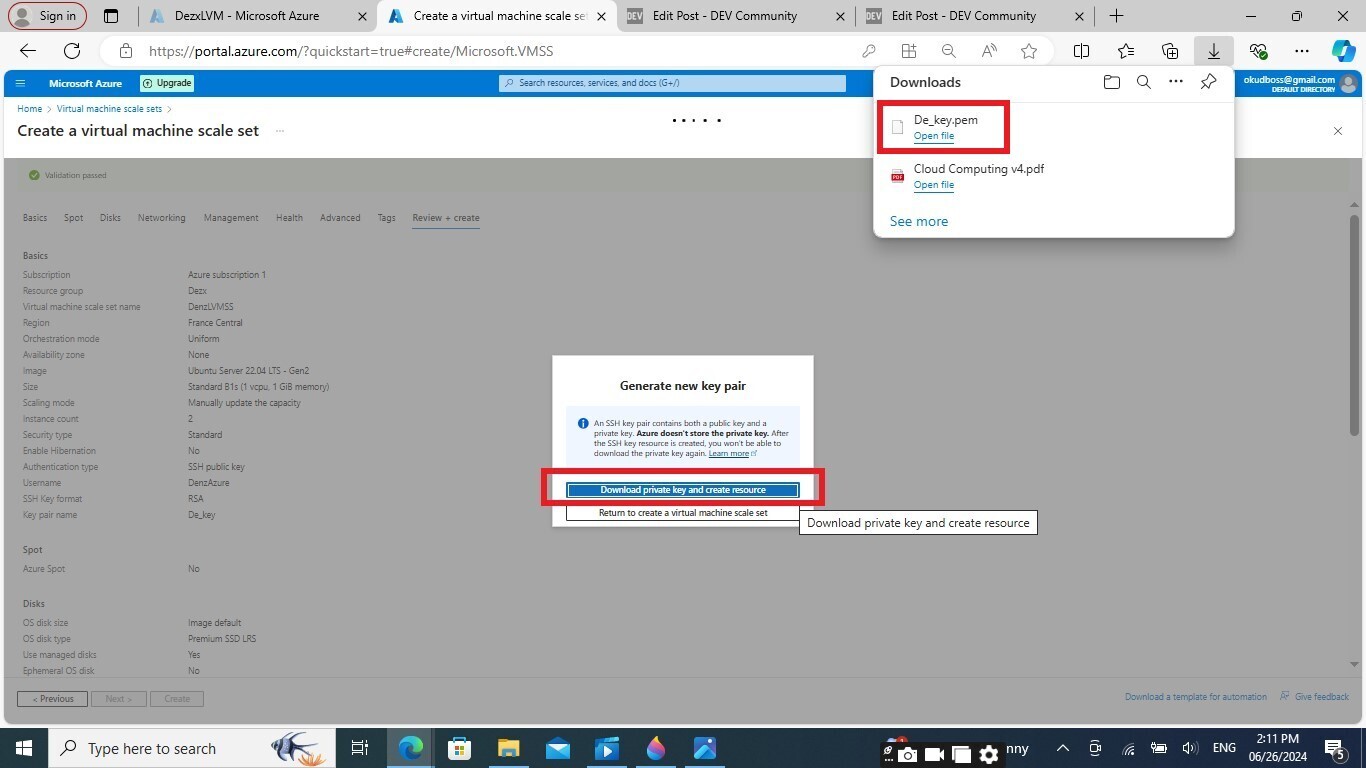Open More options in Downloads panel
1366x768 pixels.
click(x=1176, y=82)
